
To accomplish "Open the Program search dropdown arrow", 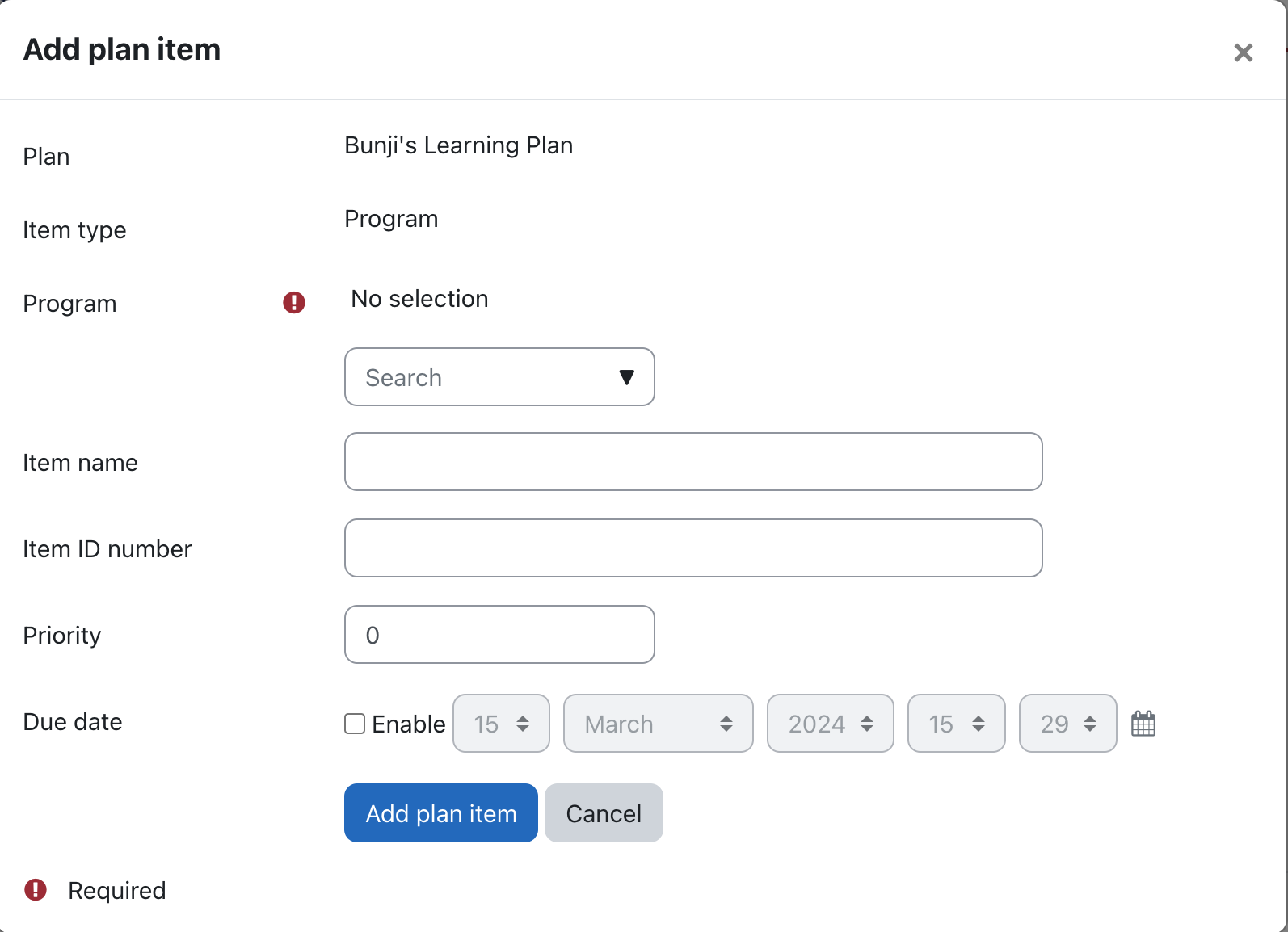I will (x=626, y=377).
